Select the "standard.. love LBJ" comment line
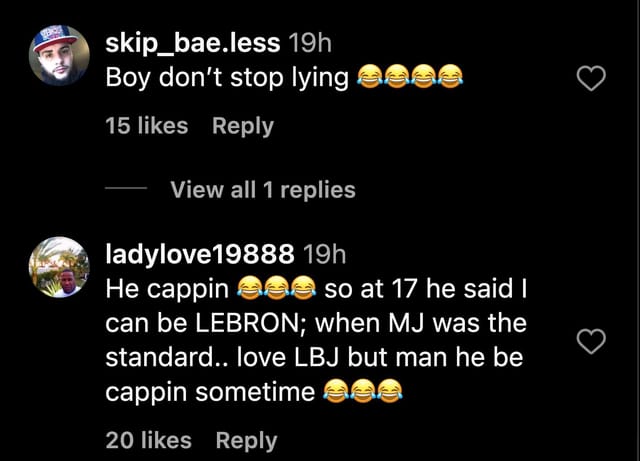Screen dimensions: 640x461 [x=314, y=357]
